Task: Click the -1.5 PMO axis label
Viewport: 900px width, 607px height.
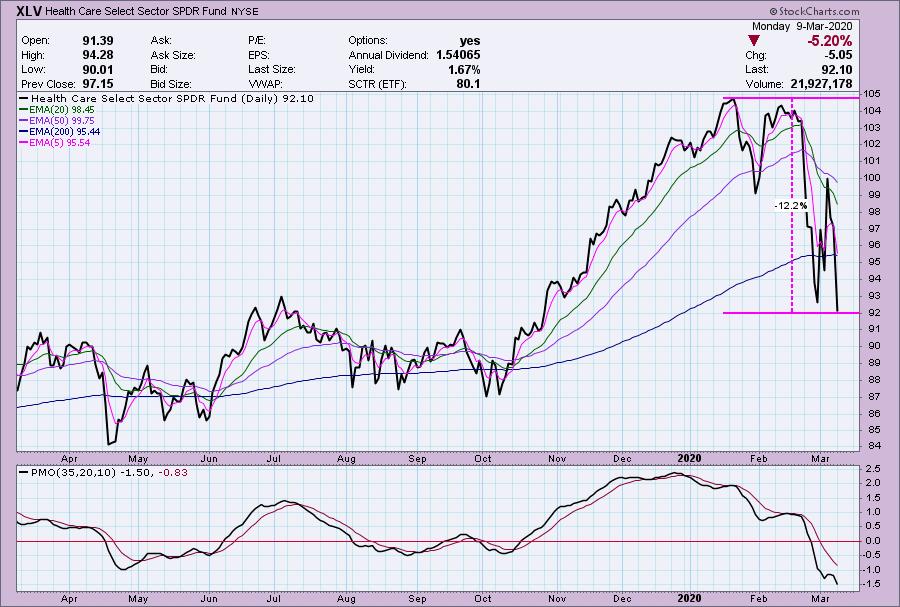Action: [x=871, y=584]
